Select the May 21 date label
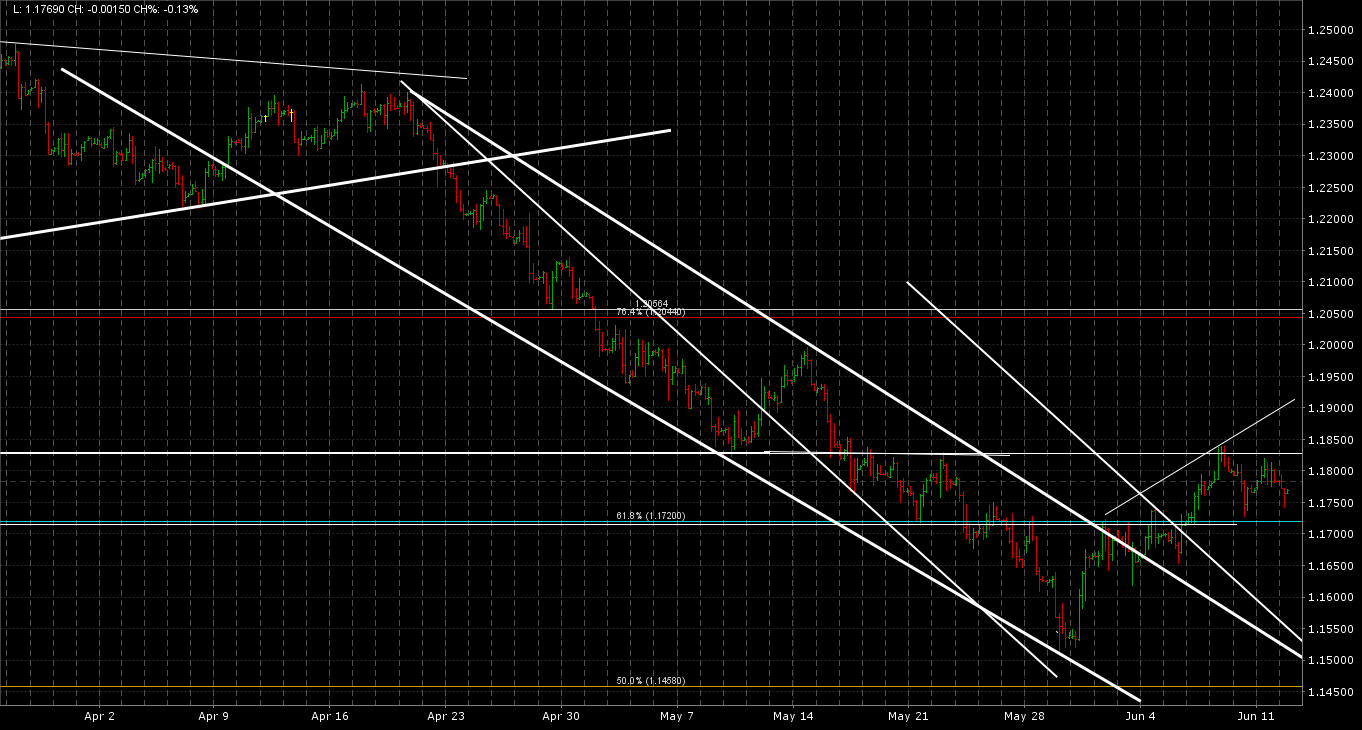The image size is (1362, 730). tap(909, 717)
